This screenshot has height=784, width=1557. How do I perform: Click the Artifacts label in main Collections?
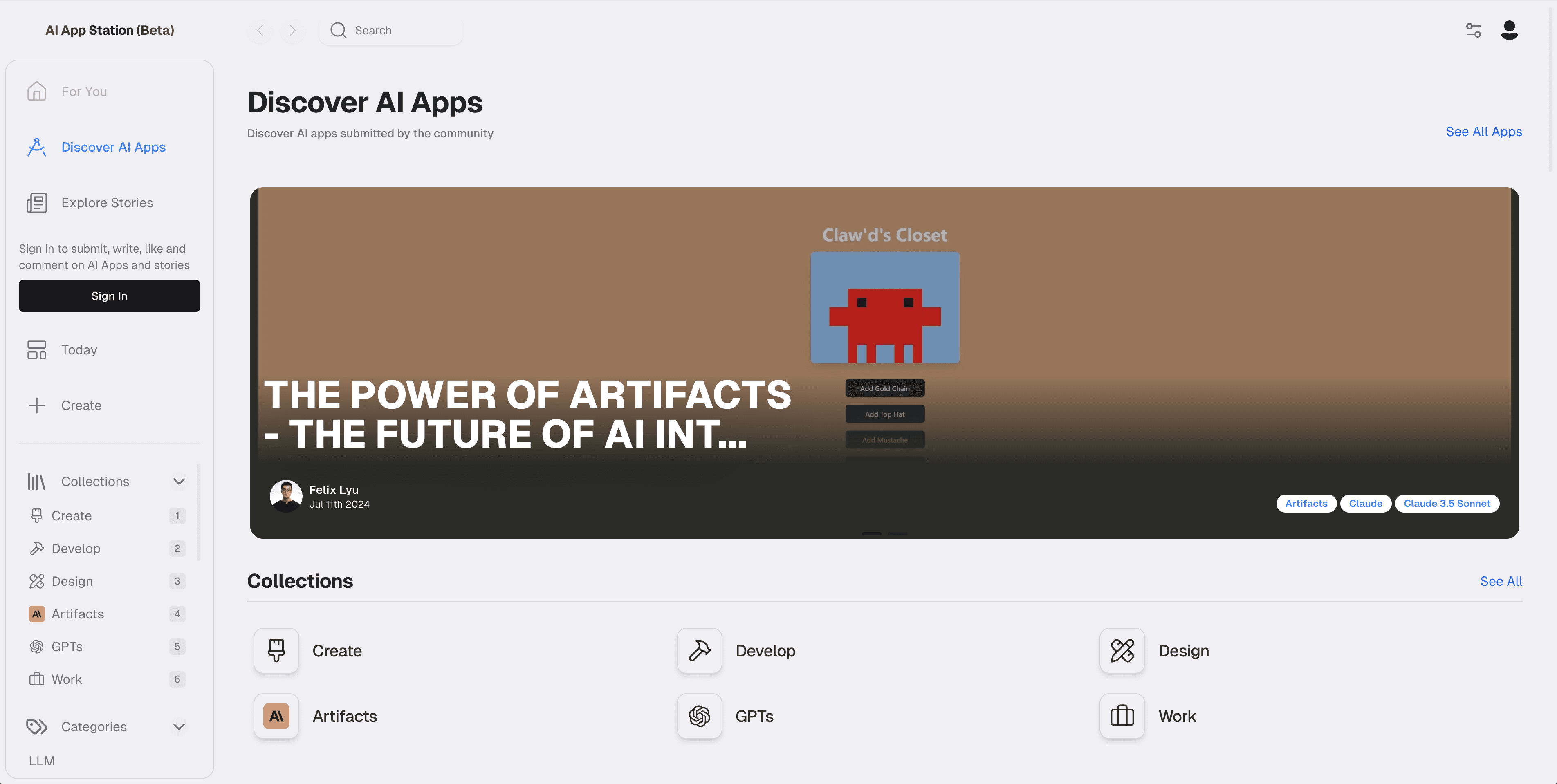tap(345, 716)
